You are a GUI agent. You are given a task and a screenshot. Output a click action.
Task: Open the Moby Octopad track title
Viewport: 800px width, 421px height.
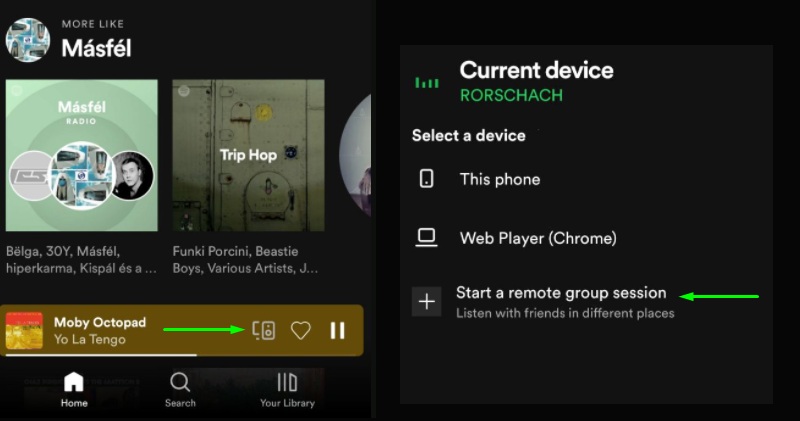(100, 322)
